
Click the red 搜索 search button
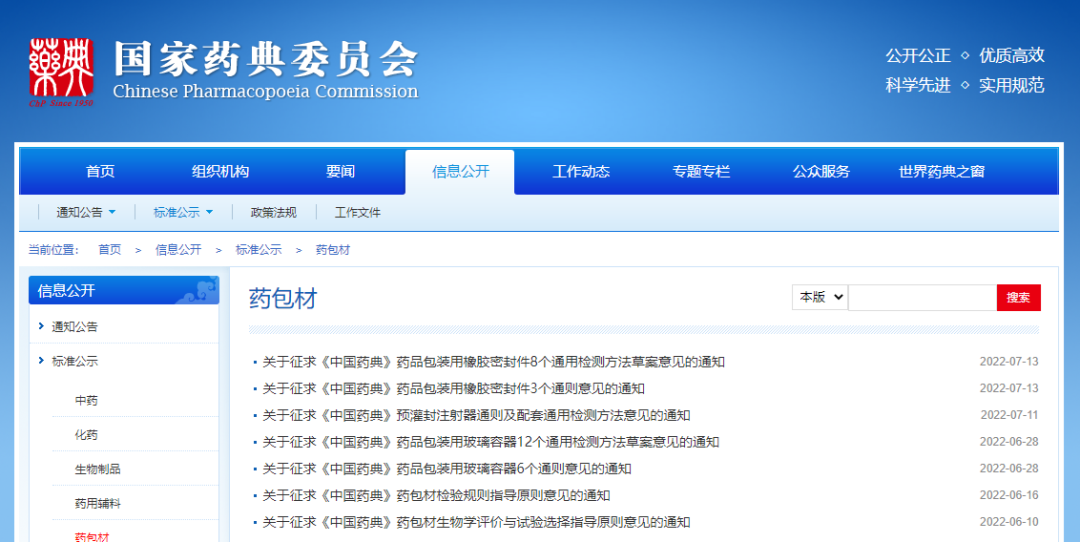coord(1018,297)
